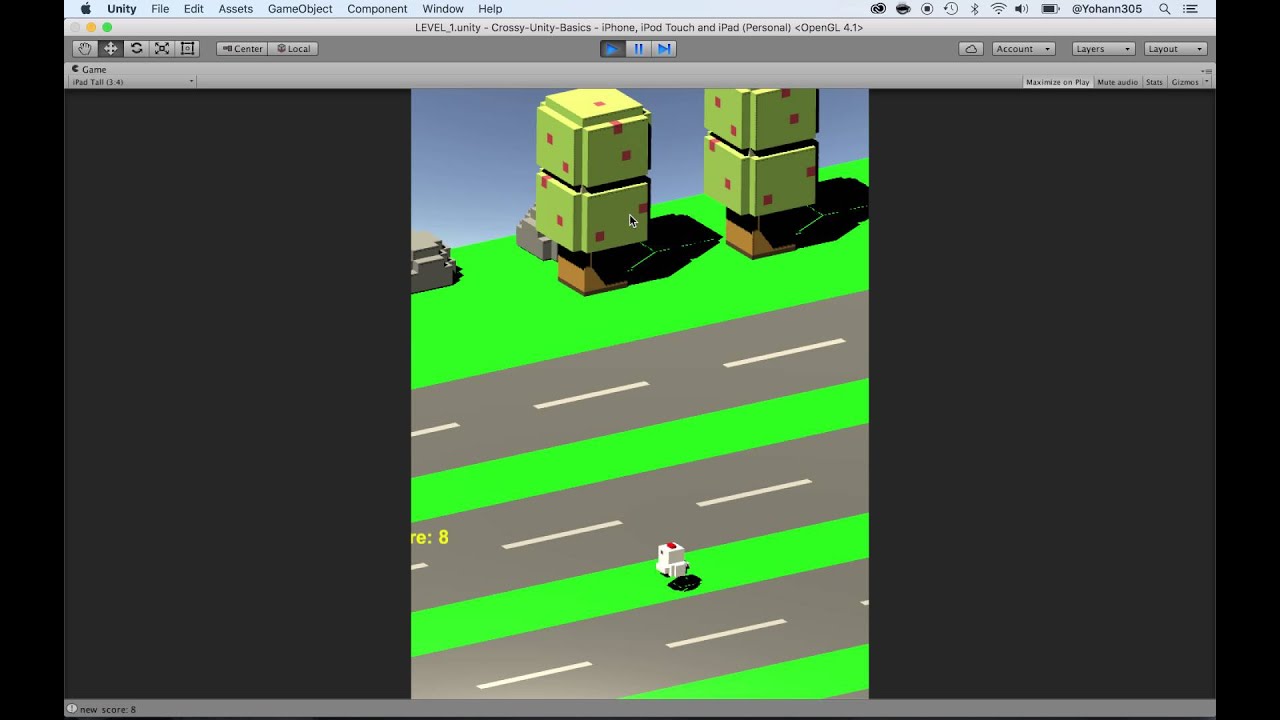Toggle Gizmos in Game view
Screen dimensions: 1280x720
pos(1184,82)
